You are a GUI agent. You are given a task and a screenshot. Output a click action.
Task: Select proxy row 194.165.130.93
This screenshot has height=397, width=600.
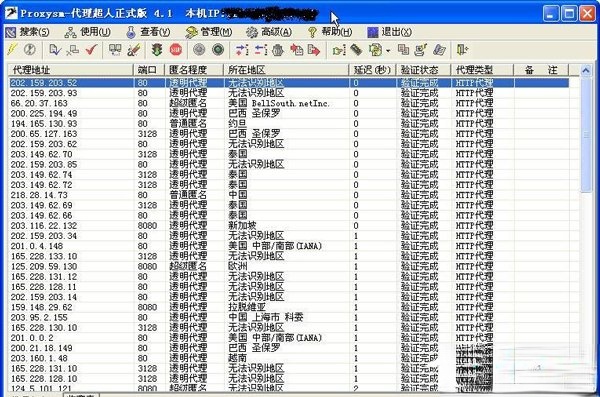click(x=289, y=124)
